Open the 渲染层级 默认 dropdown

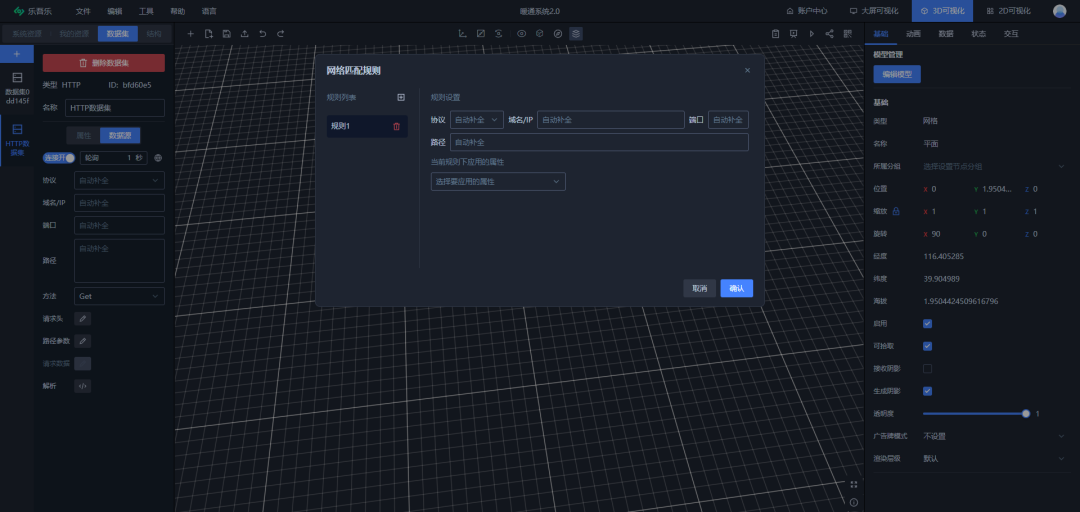click(994, 458)
